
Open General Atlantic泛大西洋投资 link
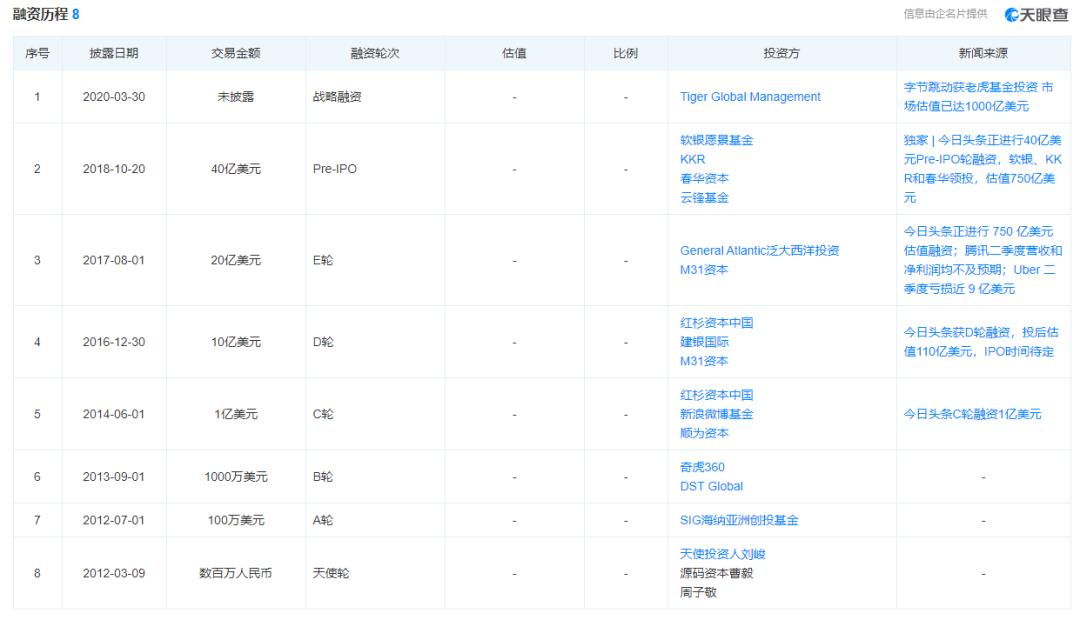tap(759, 251)
